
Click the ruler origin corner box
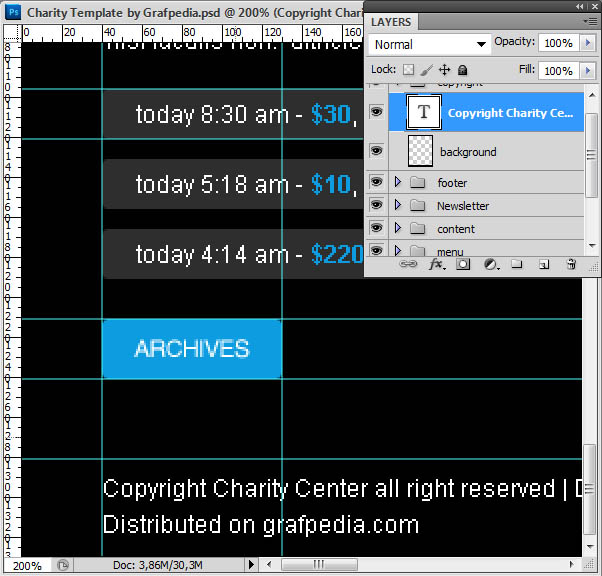click(12, 33)
